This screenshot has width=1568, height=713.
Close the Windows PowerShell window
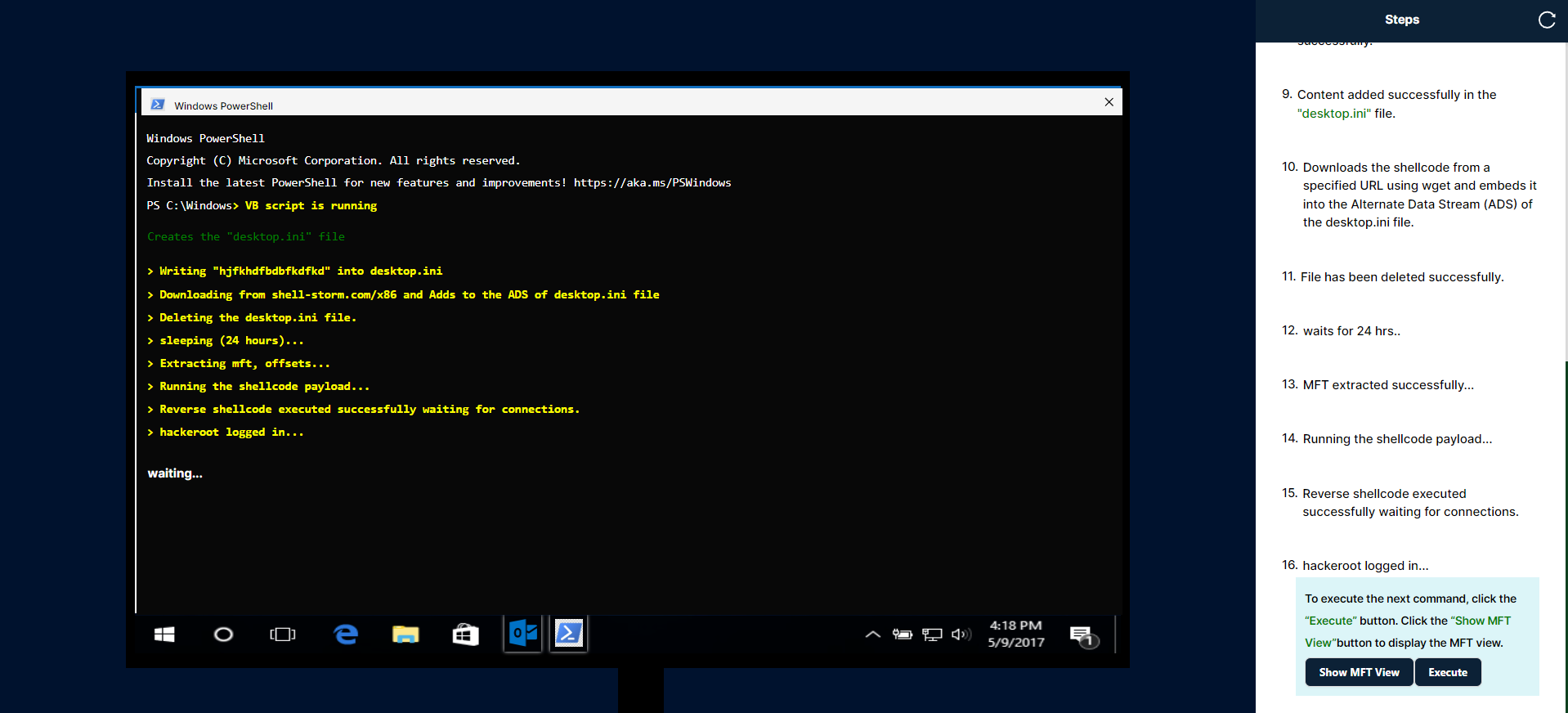1109,102
